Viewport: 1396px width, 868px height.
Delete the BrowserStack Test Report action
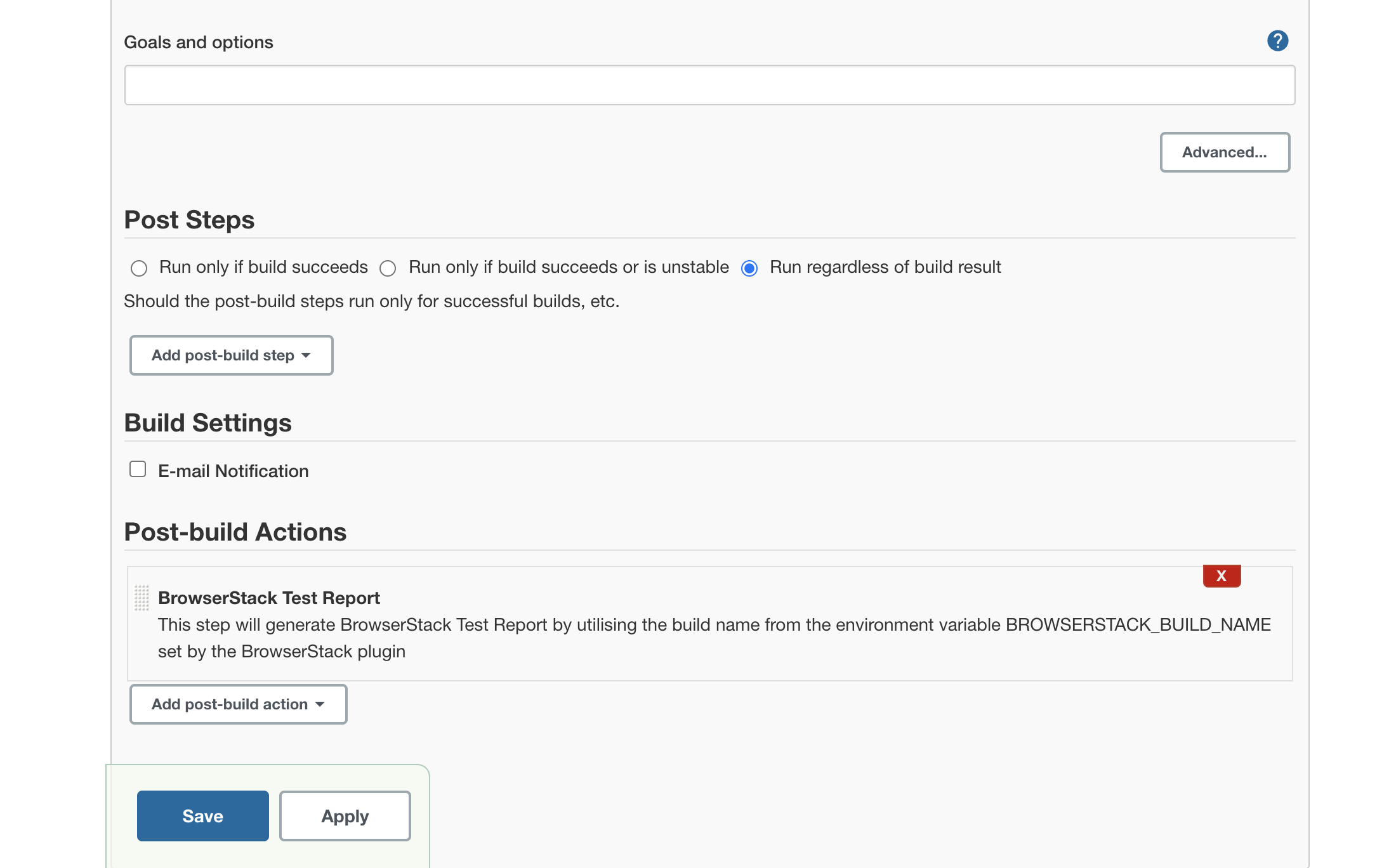pos(1220,576)
